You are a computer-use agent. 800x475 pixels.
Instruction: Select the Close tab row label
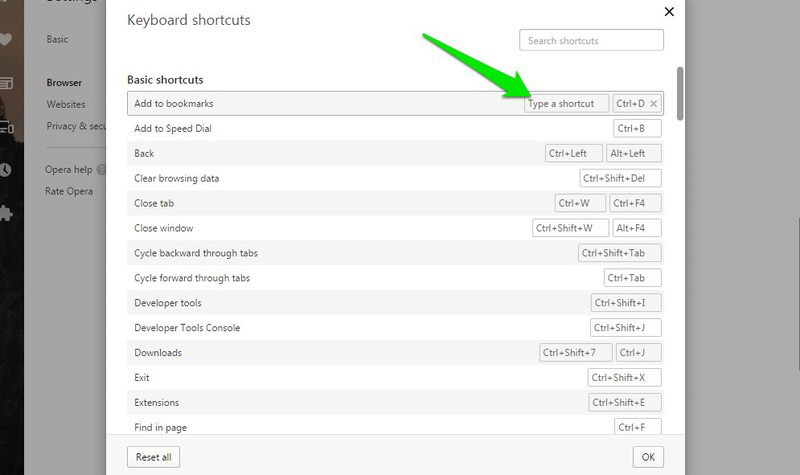pos(154,203)
